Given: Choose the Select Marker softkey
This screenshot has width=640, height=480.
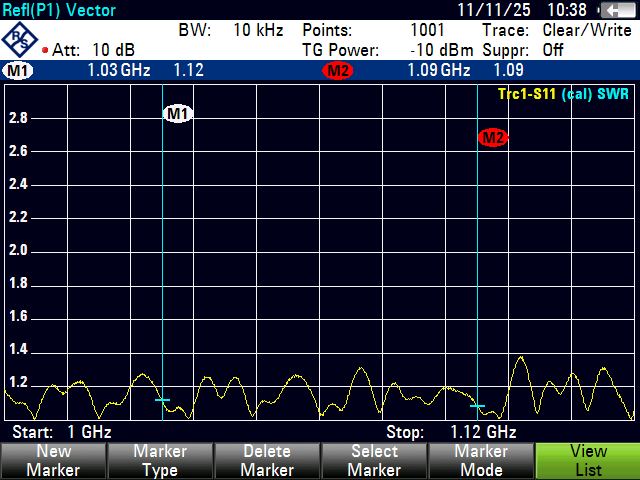Looking at the screenshot, I should coord(374,461).
